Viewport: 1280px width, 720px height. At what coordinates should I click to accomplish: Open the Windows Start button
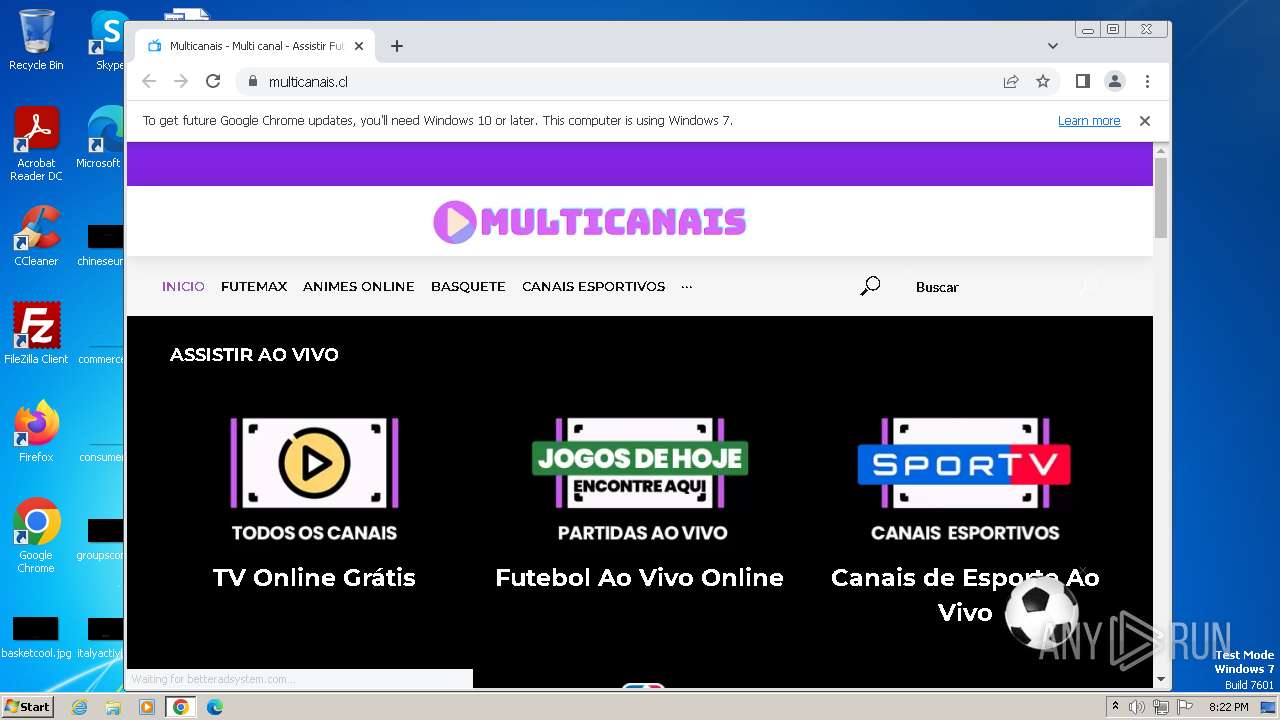[x=28, y=707]
